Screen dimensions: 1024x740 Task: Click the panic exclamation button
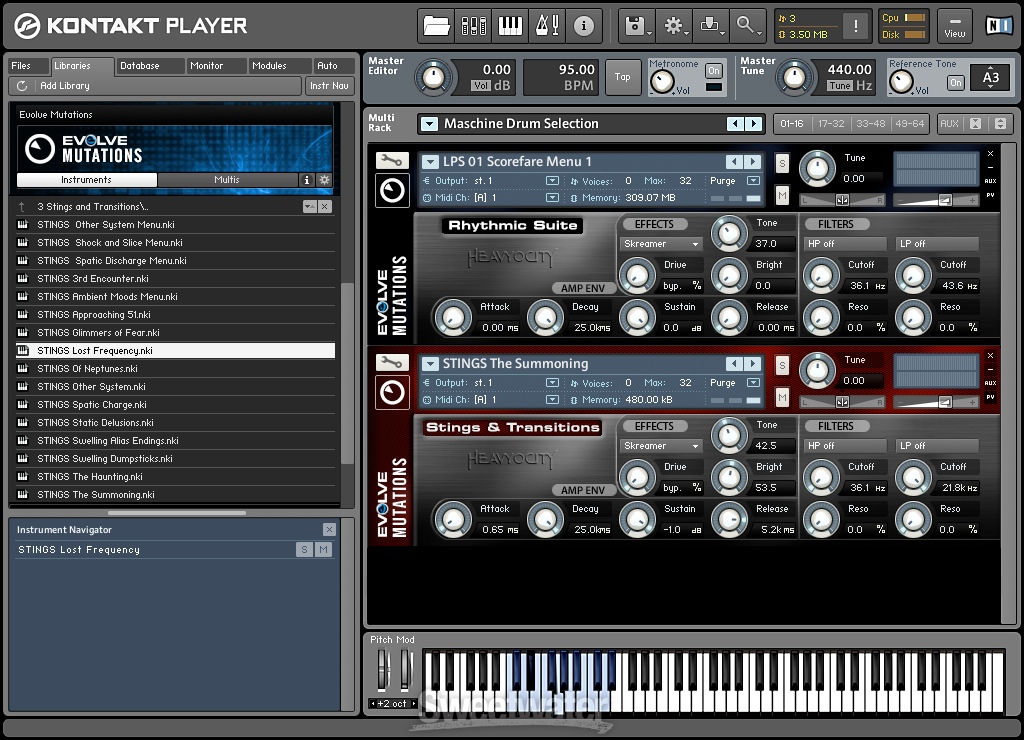[856, 26]
